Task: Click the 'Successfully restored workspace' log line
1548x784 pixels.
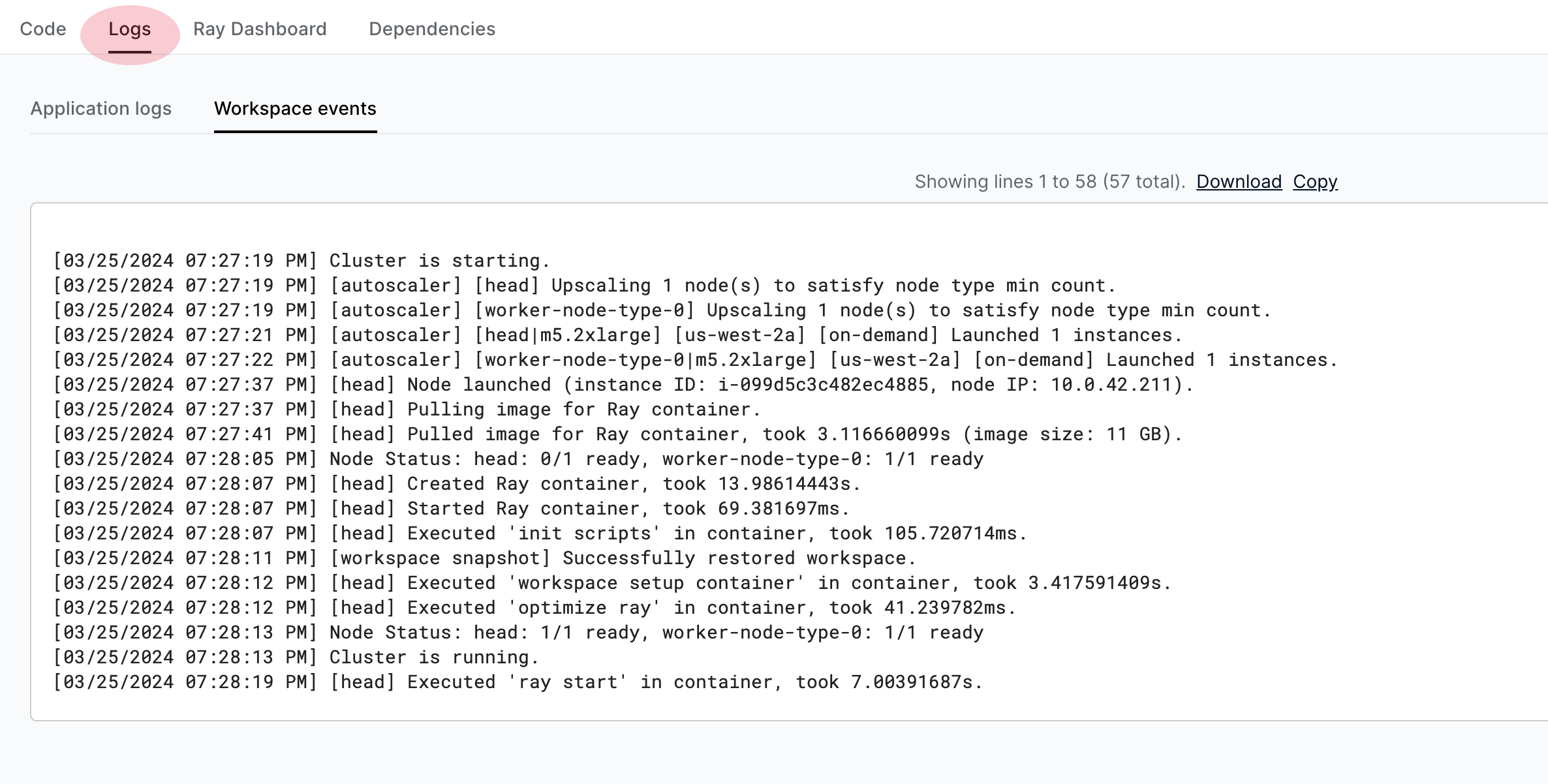Action: point(485,558)
